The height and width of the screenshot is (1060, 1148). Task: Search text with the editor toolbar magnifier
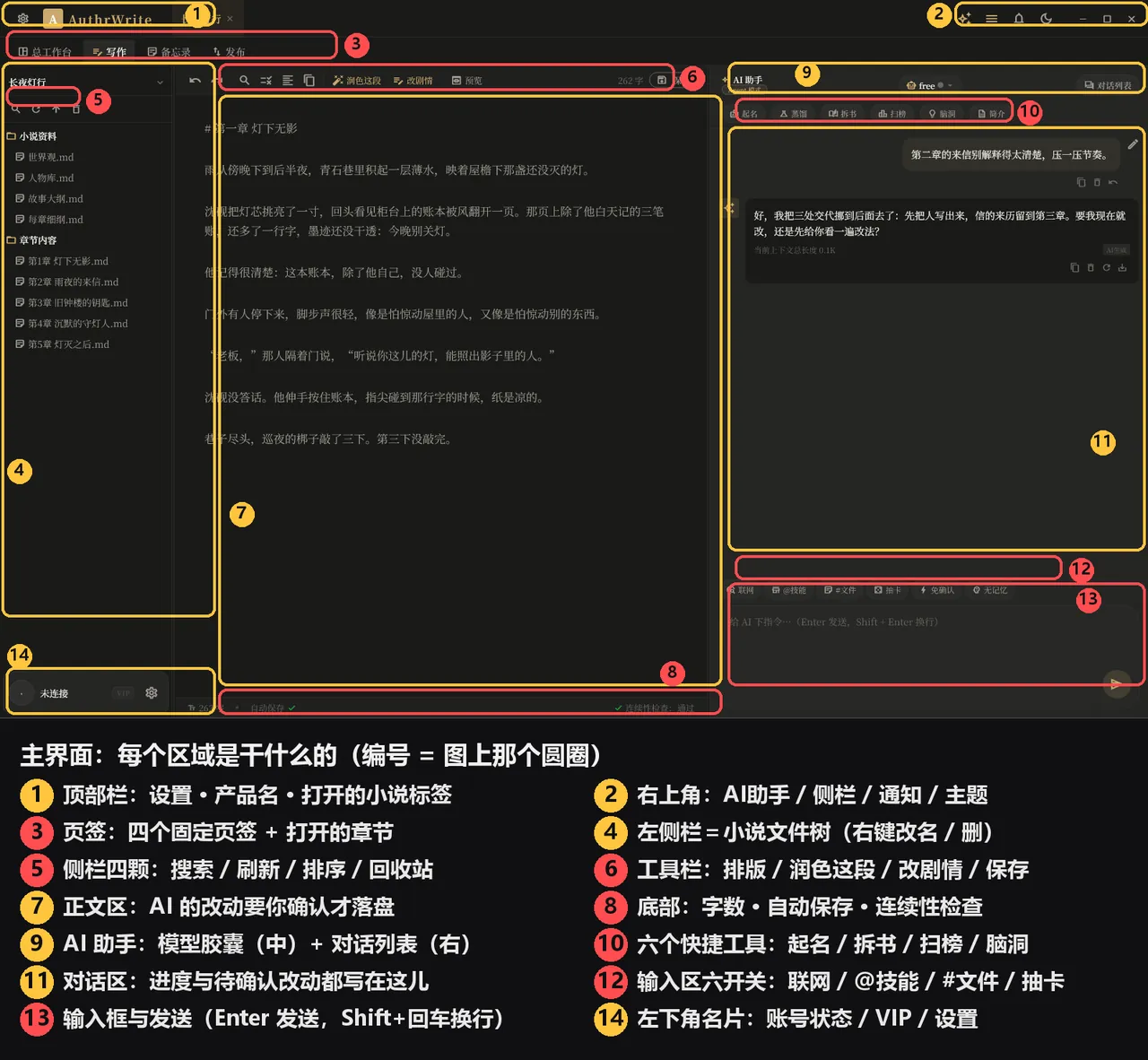tap(244, 80)
